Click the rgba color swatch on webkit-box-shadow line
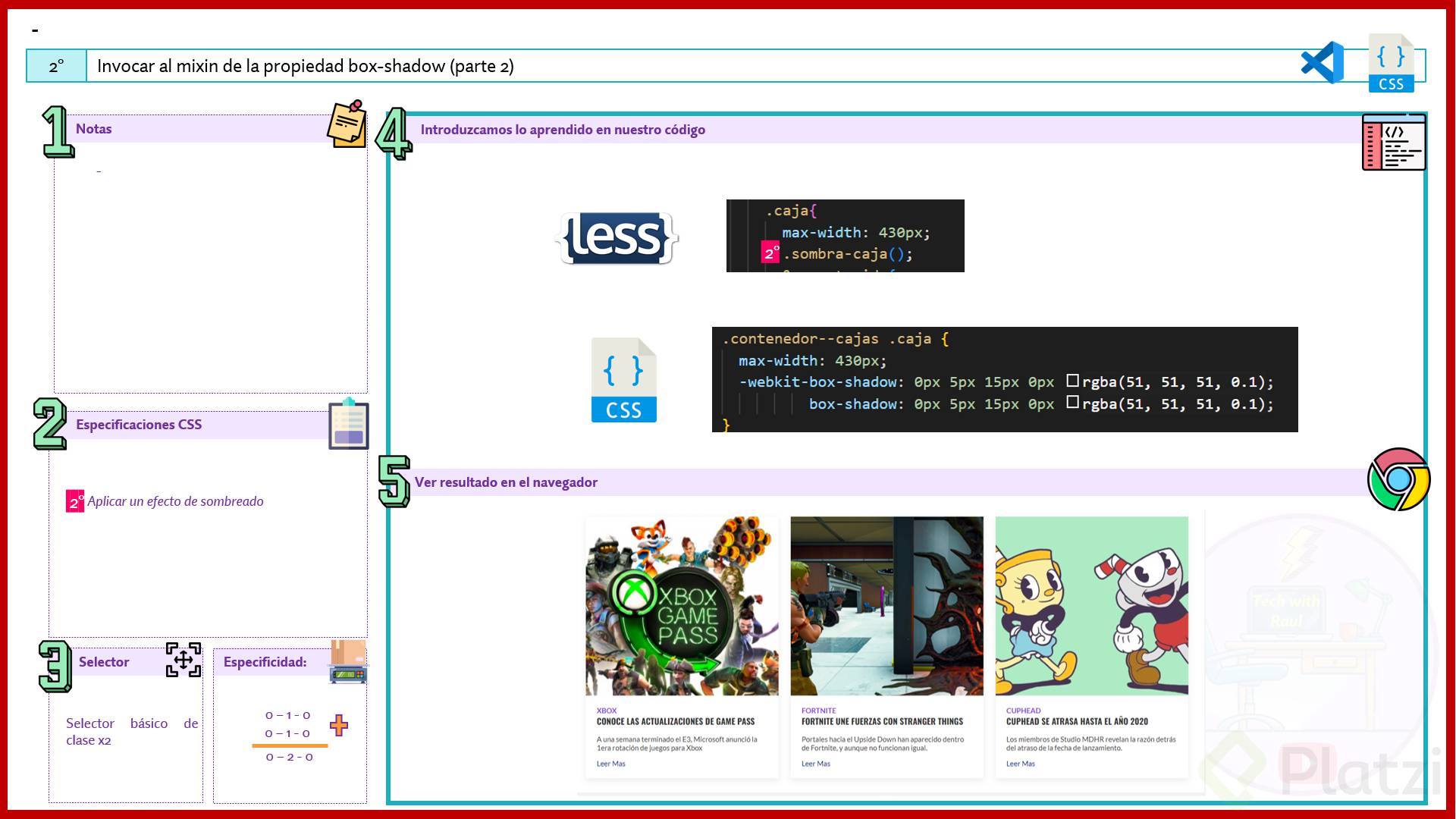The height and width of the screenshot is (819, 1456). pos(1072,381)
